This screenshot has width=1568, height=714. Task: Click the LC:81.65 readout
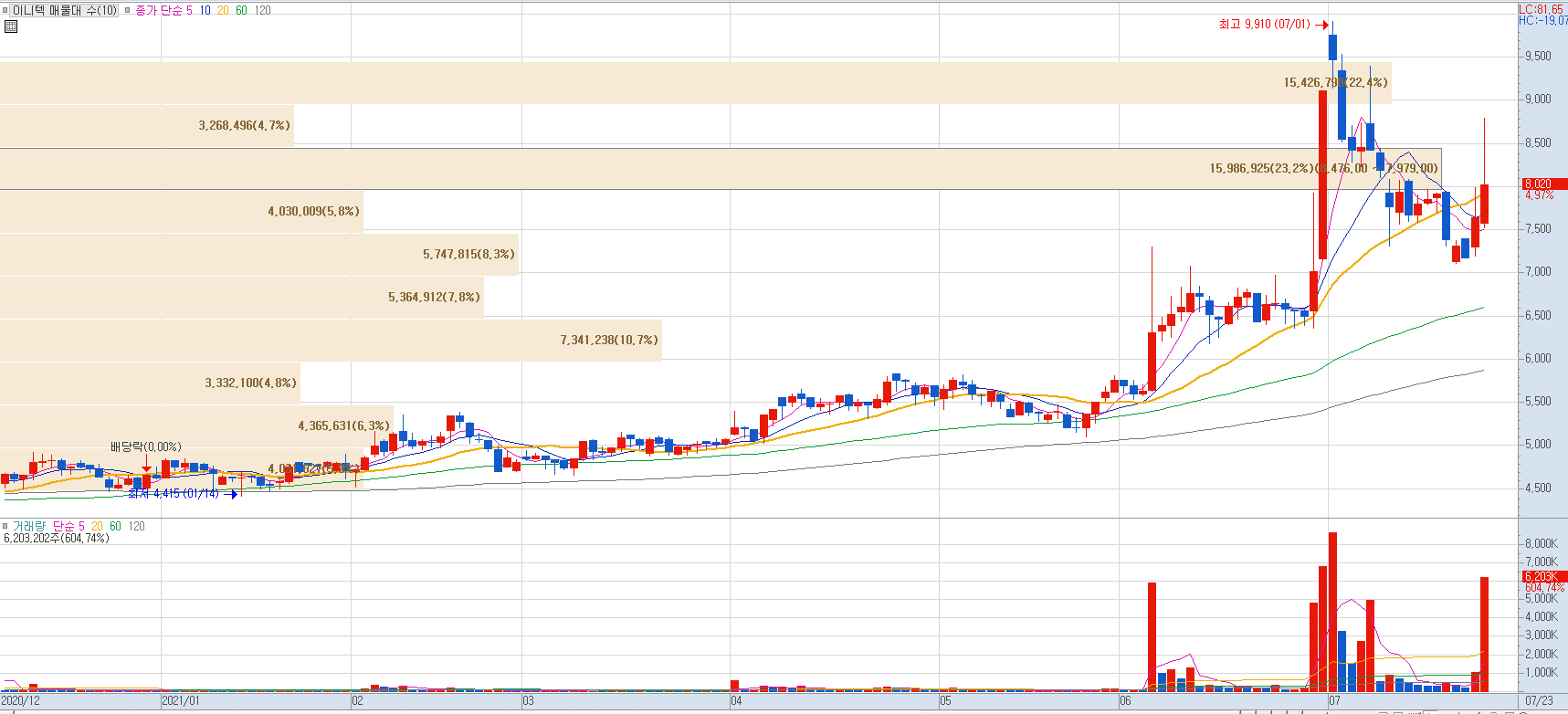click(x=1541, y=9)
